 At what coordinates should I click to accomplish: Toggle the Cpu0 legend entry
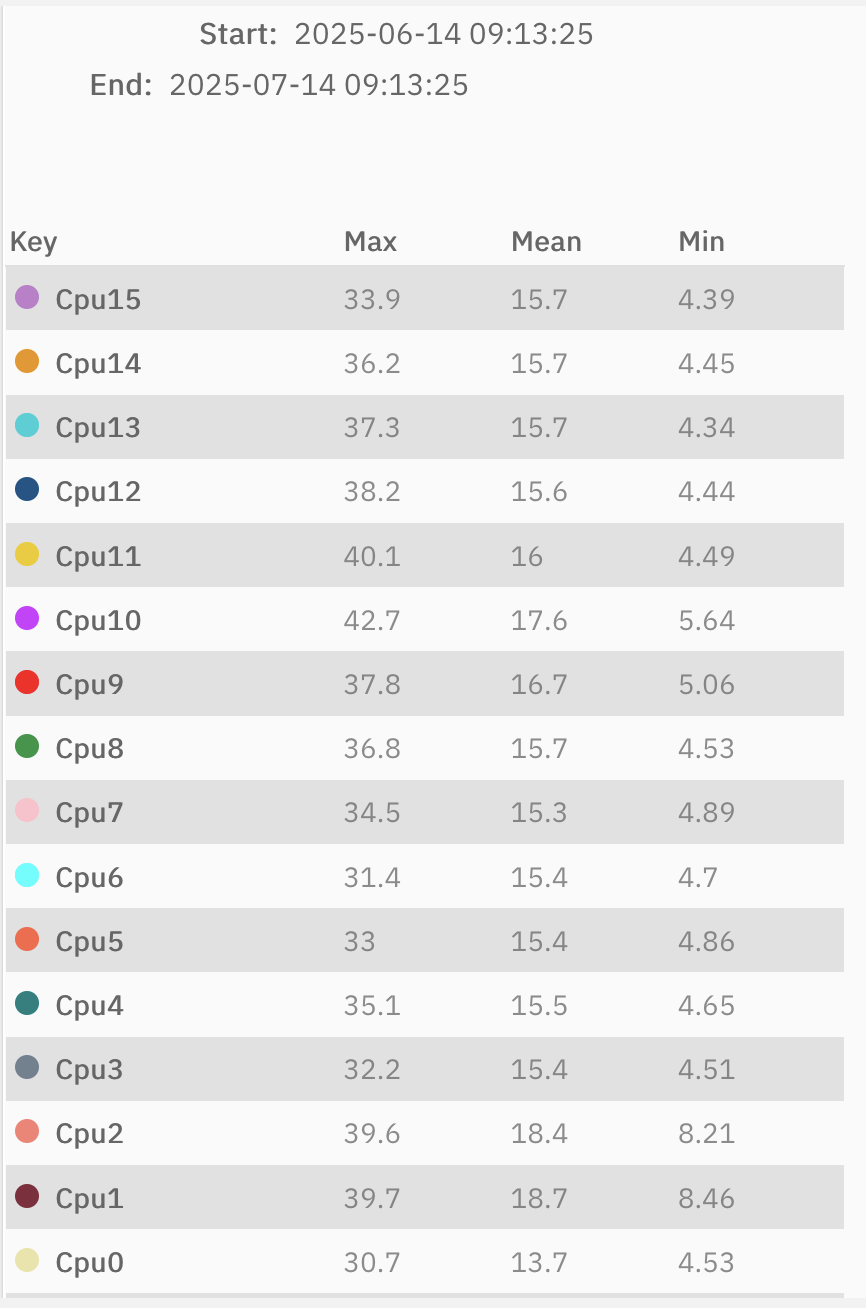pyautogui.click(x=90, y=1262)
